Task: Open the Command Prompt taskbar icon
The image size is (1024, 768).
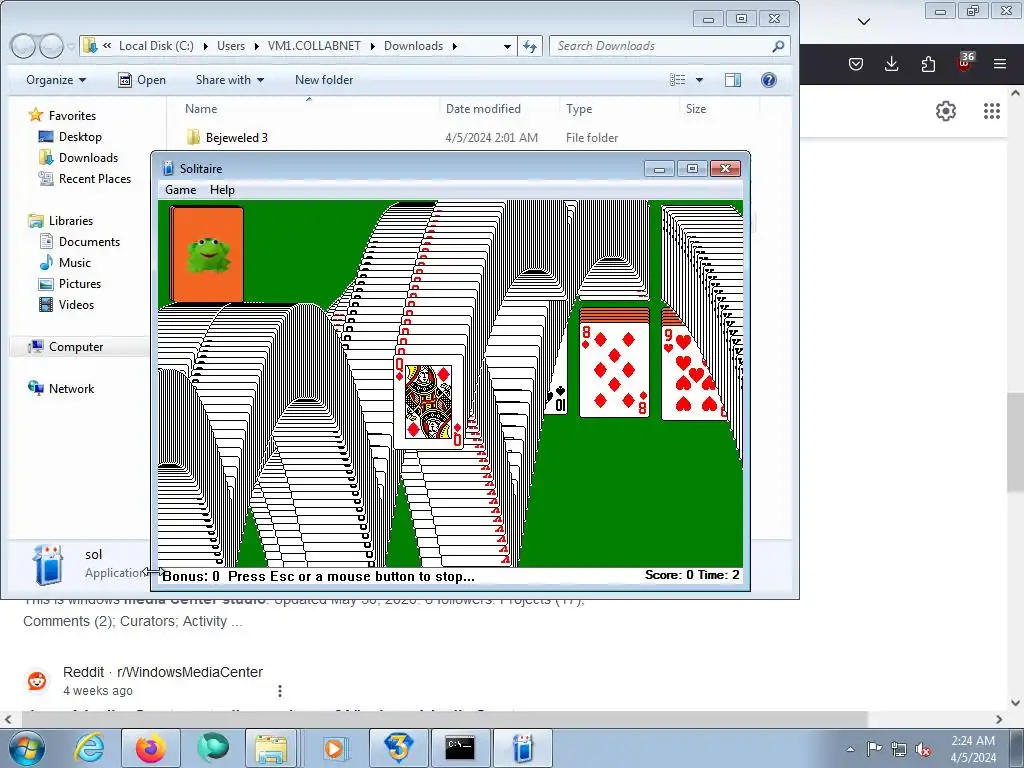Action: pyautogui.click(x=460, y=748)
